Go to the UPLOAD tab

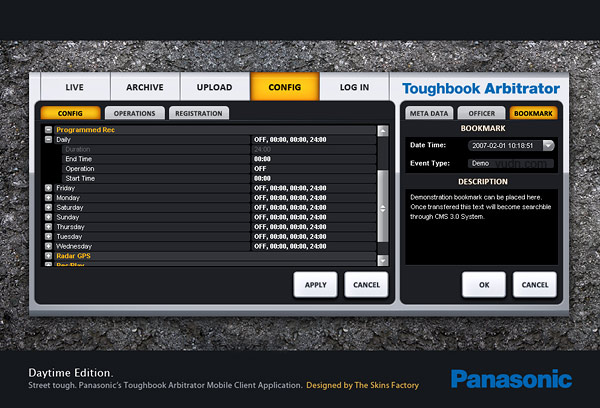click(215, 87)
